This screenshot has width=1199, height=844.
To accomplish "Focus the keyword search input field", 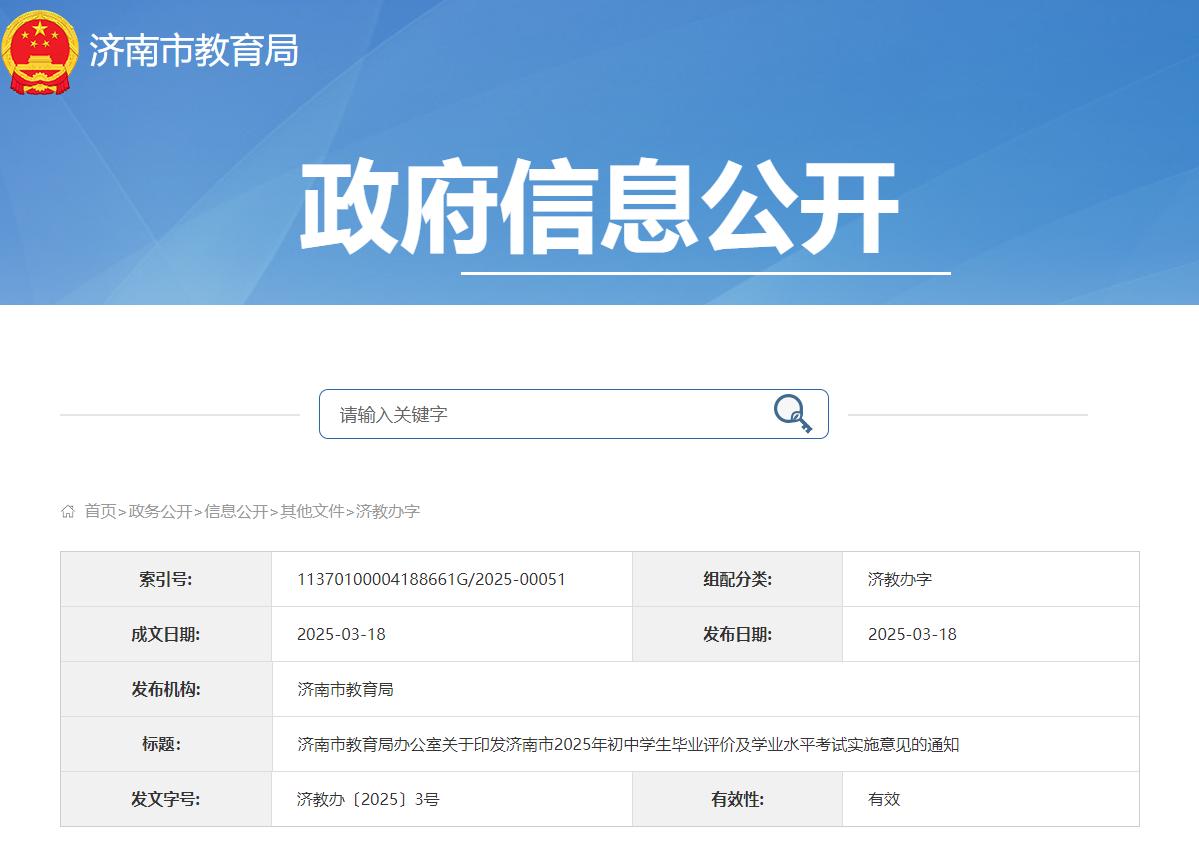I will 574,414.
